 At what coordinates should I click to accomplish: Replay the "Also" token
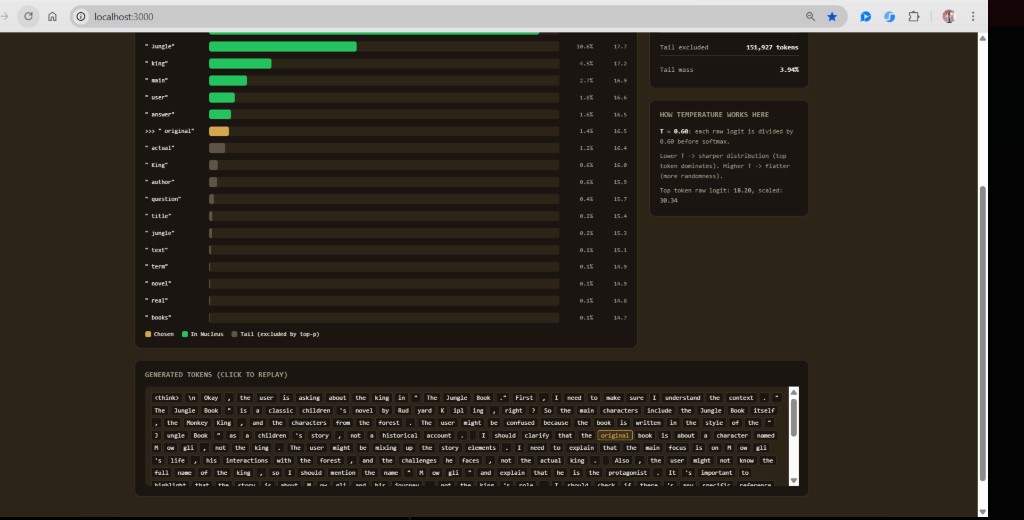tap(621, 460)
